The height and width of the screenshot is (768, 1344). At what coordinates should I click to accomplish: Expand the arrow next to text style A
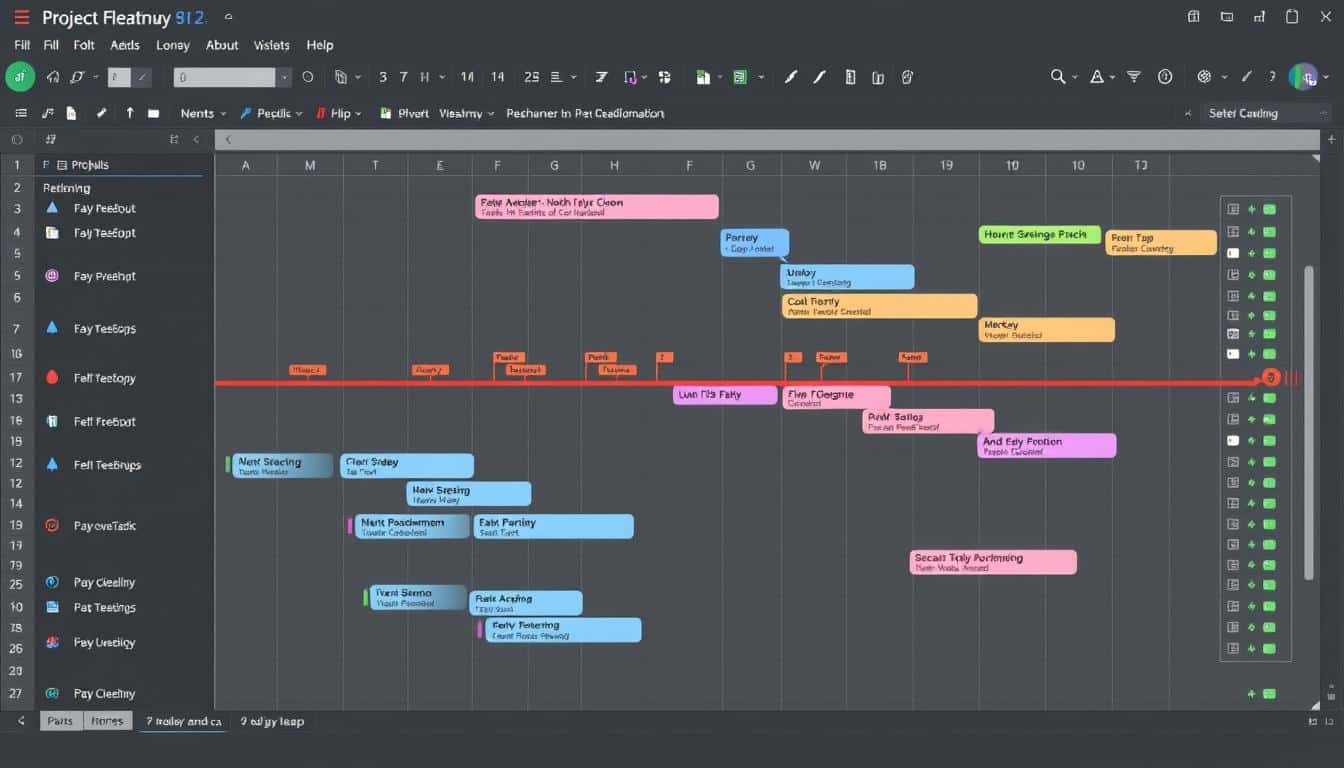(x=1113, y=77)
